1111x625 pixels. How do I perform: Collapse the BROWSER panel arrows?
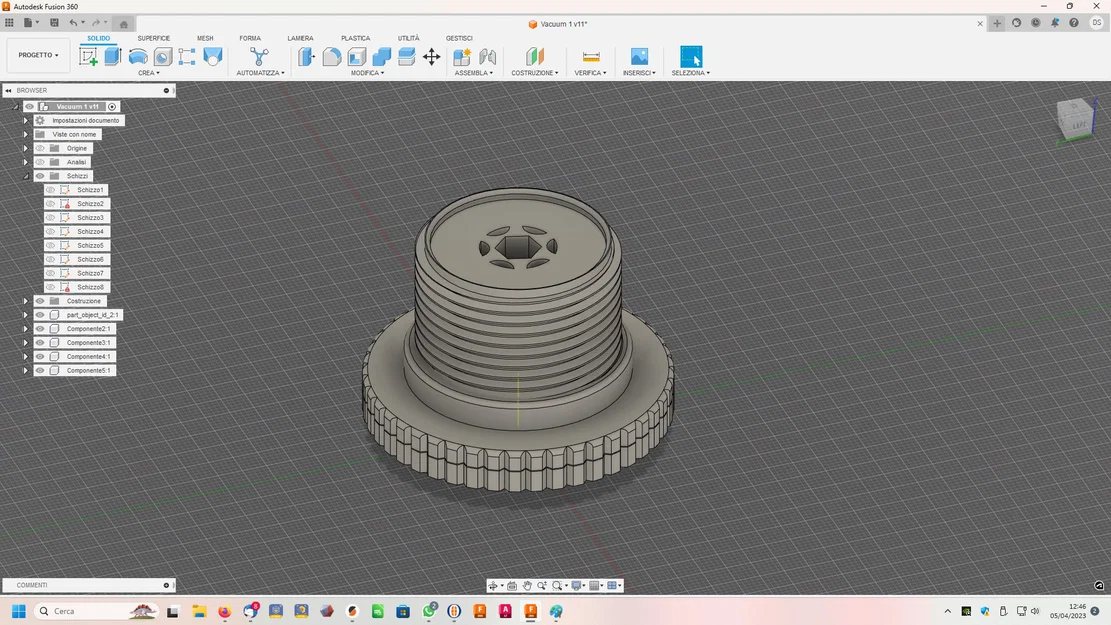[9, 91]
